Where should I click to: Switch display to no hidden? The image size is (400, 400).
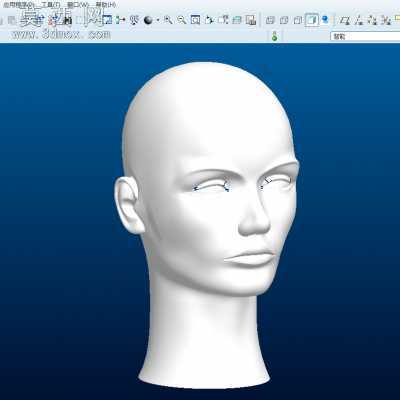298,20
